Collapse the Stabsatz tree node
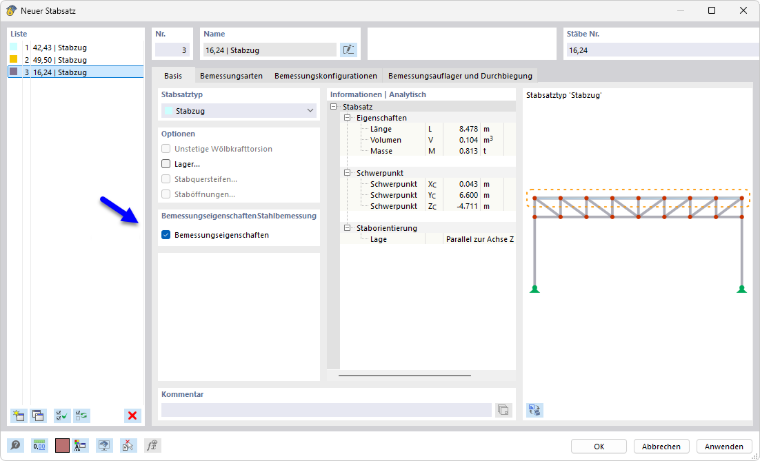This screenshot has width=760, height=461. (333, 107)
